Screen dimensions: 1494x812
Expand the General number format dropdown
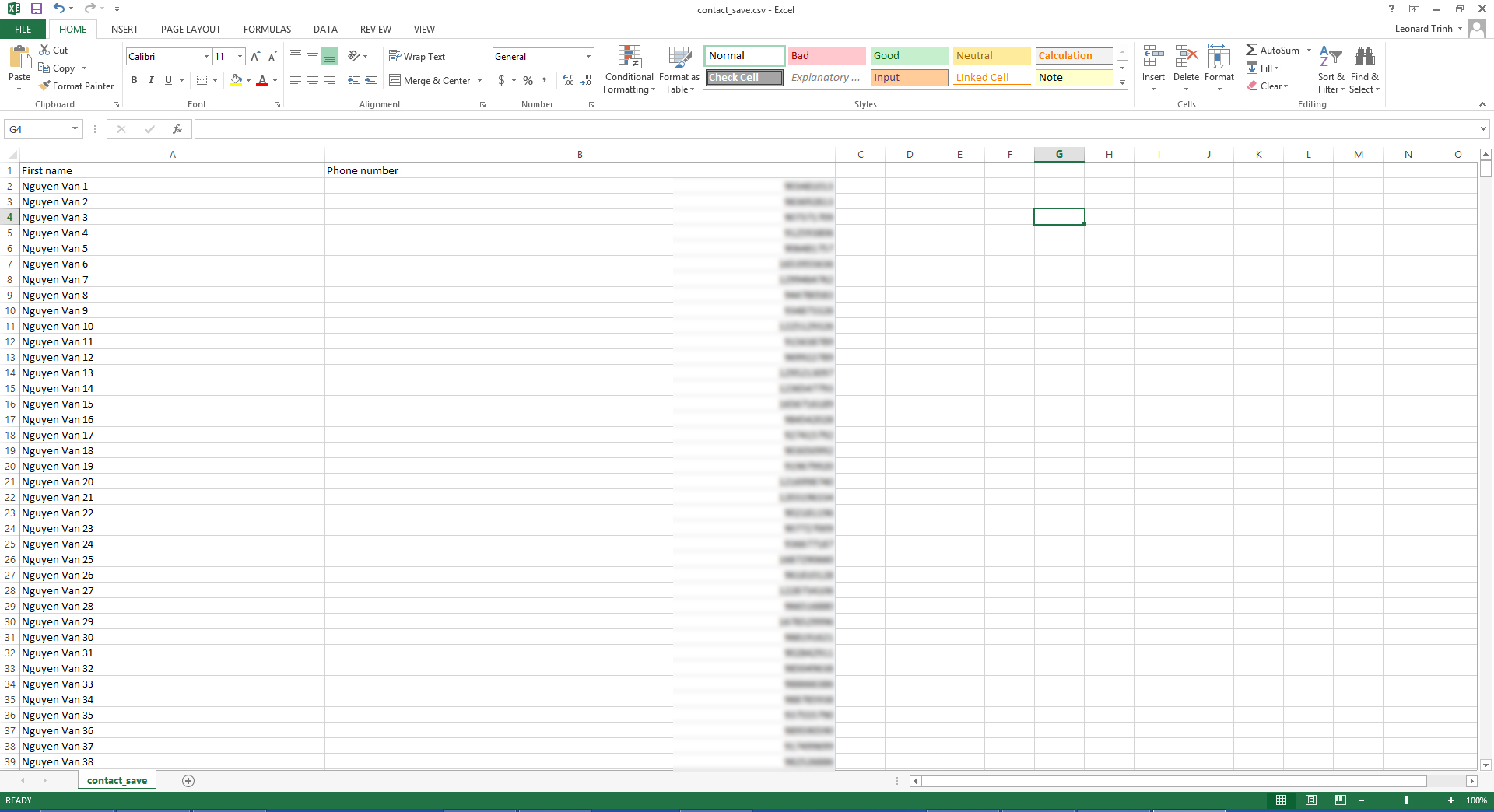[x=588, y=57]
